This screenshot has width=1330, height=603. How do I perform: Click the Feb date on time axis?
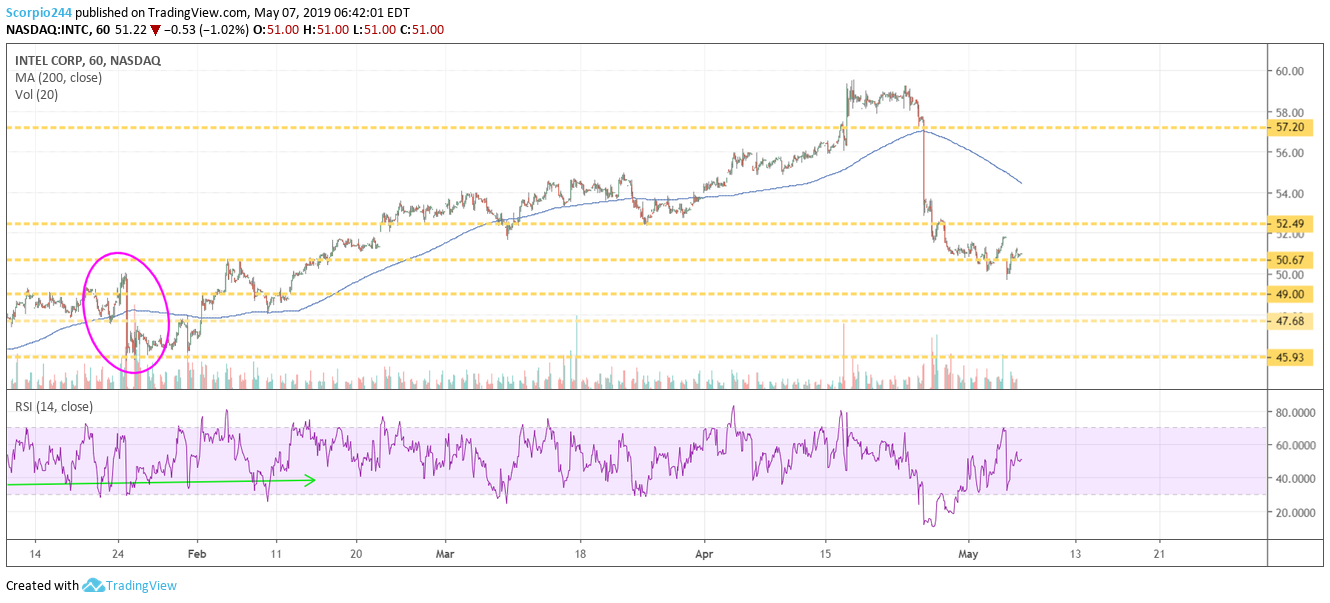197,552
